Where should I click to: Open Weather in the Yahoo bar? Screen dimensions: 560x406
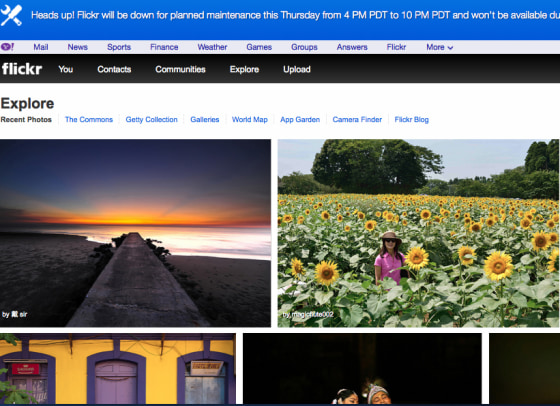pos(212,47)
